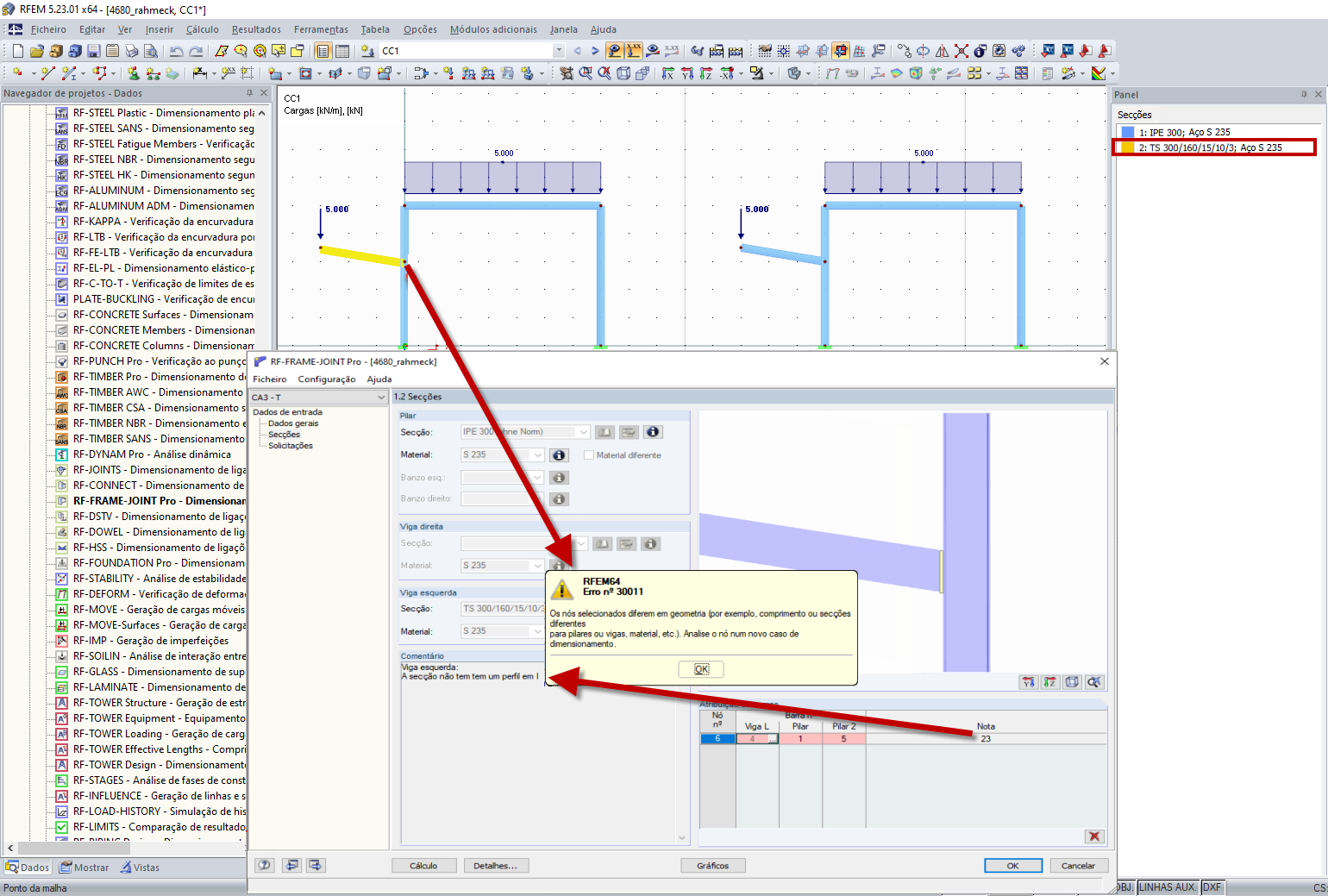Switch to Vistas navigator tab
This screenshot has height=896, width=1328.
pyautogui.click(x=140, y=868)
